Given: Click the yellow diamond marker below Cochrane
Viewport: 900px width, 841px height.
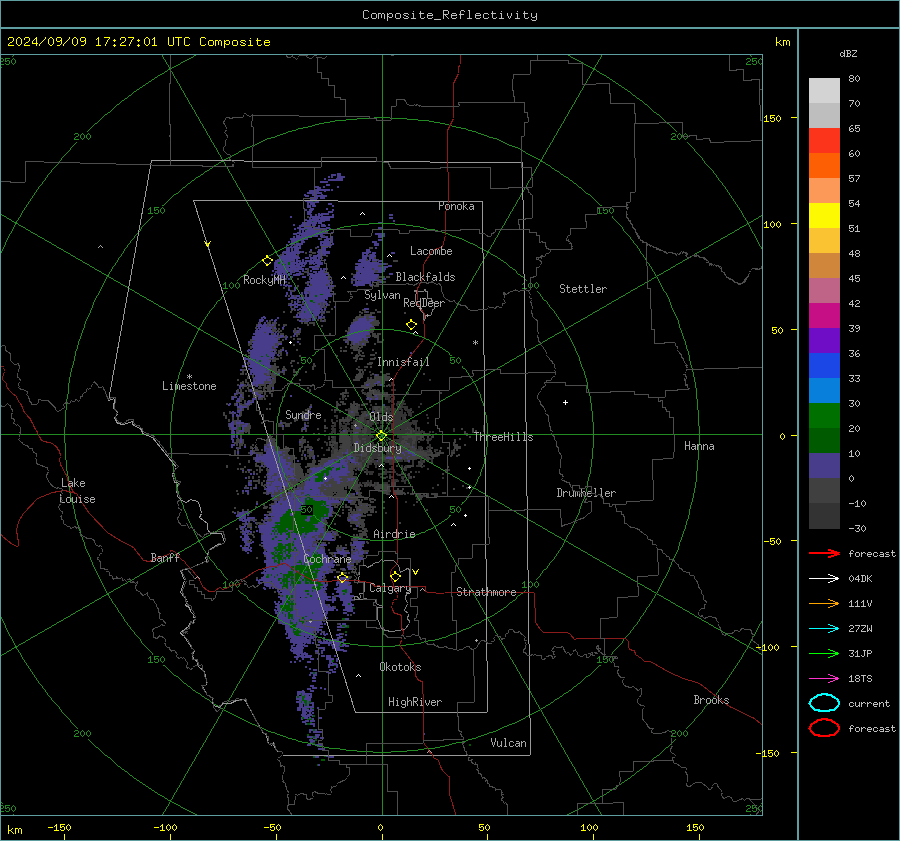Looking at the screenshot, I should tap(343, 578).
